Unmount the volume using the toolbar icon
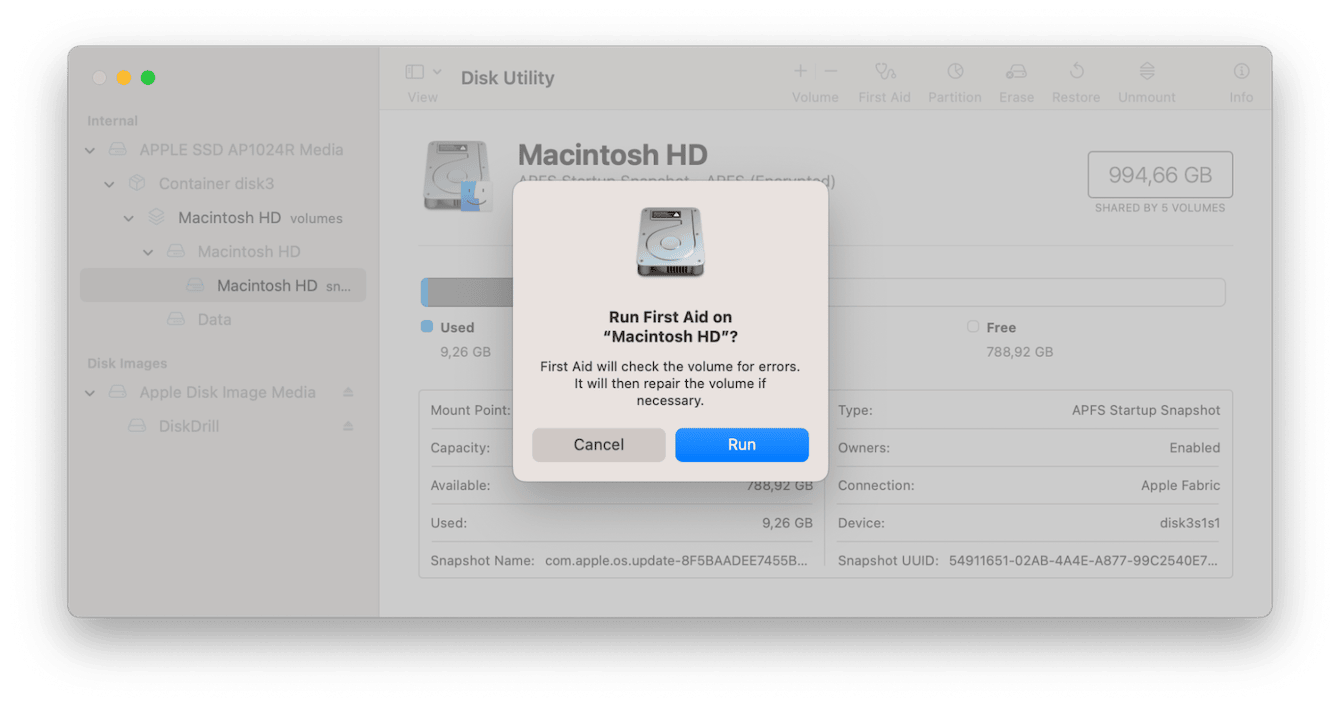The width and height of the screenshot is (1340, 708). (x=1146, y=71)
